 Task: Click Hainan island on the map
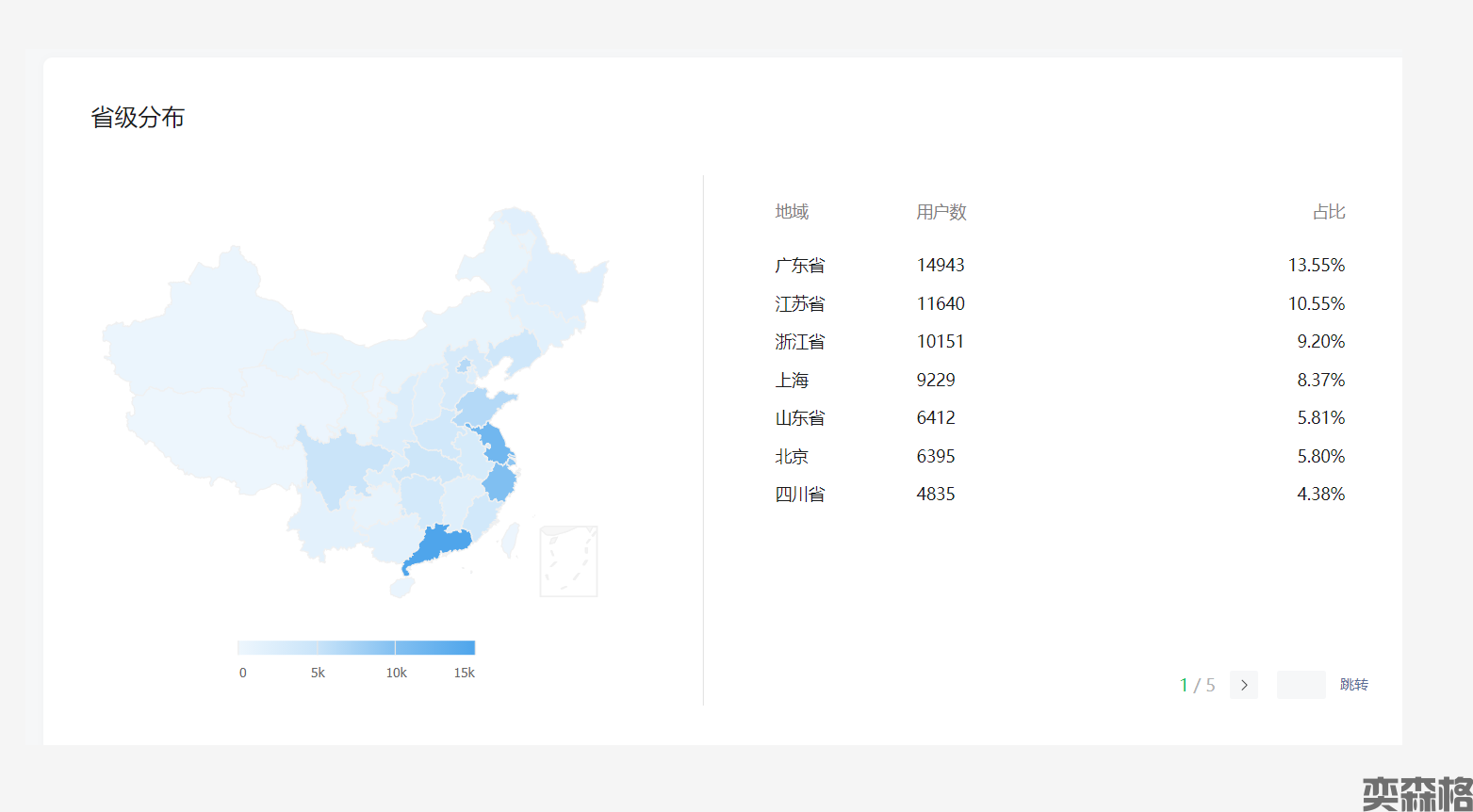401,587
